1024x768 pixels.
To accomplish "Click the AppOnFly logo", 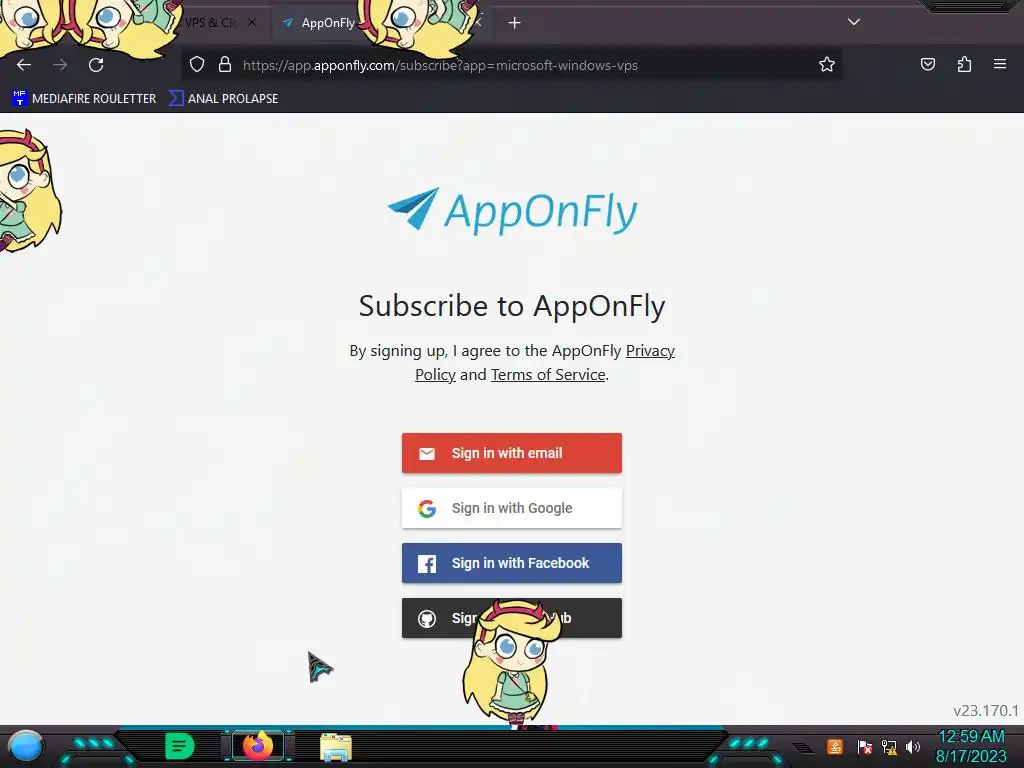I will coord(512,210).
